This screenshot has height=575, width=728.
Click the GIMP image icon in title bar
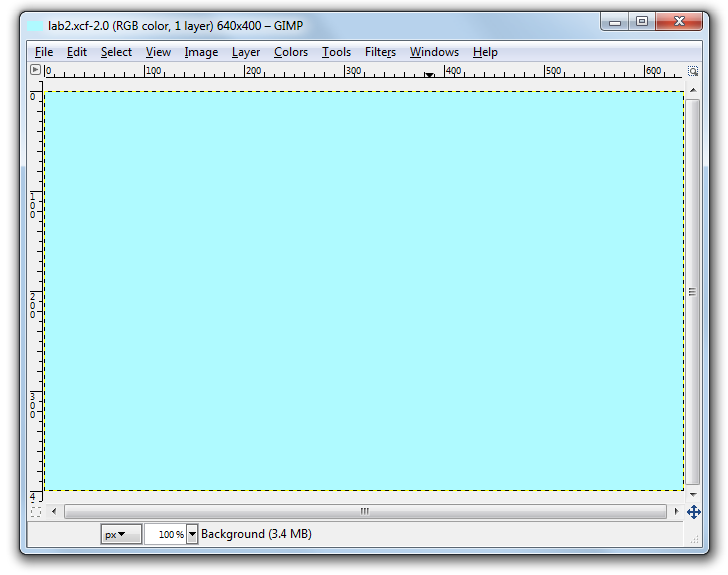point(35,26)
